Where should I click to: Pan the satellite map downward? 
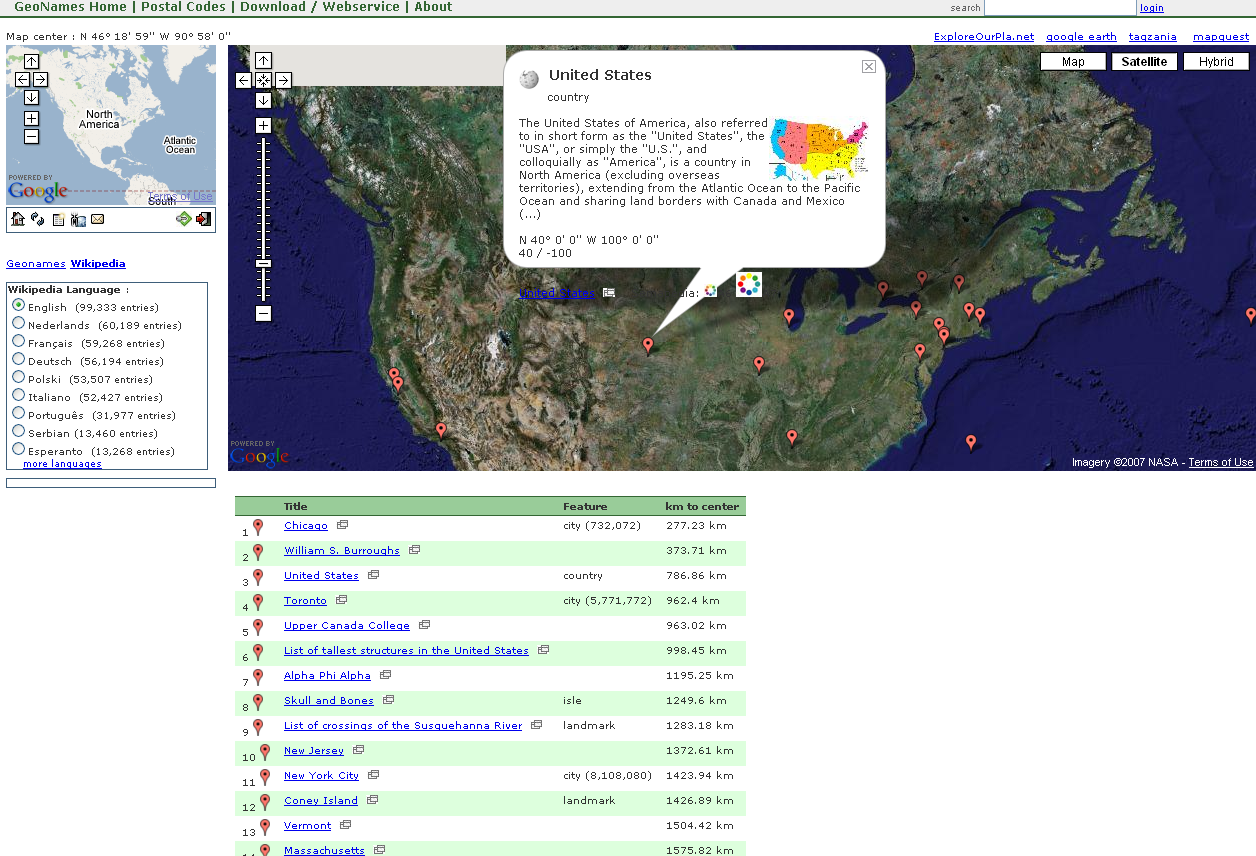click(x=263, y=100)
